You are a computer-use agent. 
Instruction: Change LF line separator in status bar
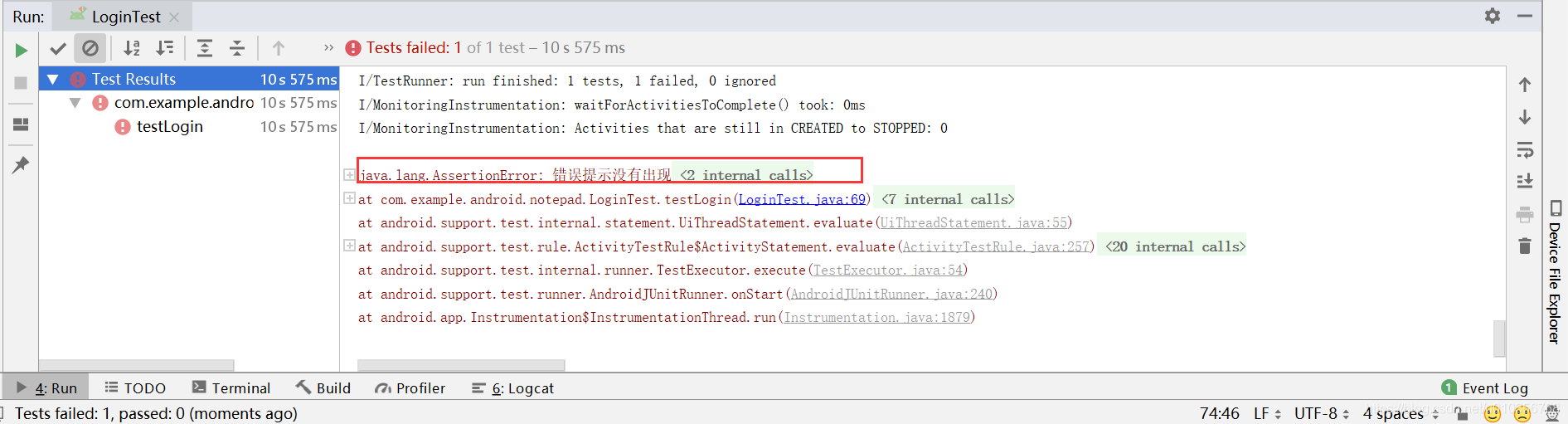pos(1267,413)
